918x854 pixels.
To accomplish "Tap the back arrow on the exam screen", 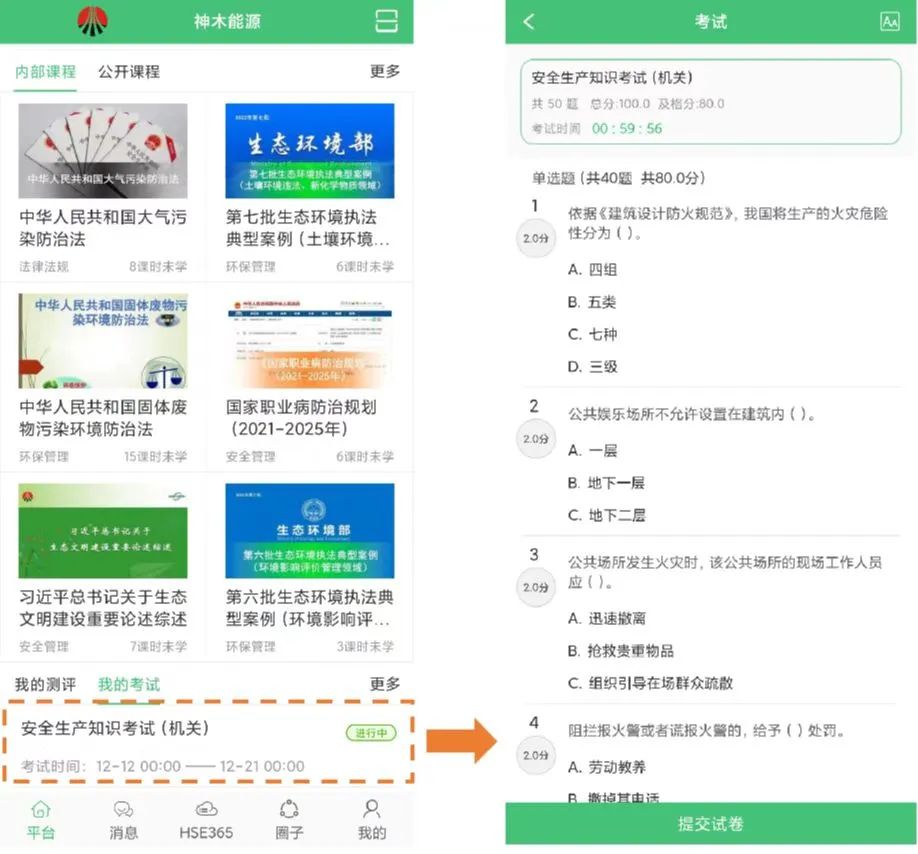I will [529, 21].
